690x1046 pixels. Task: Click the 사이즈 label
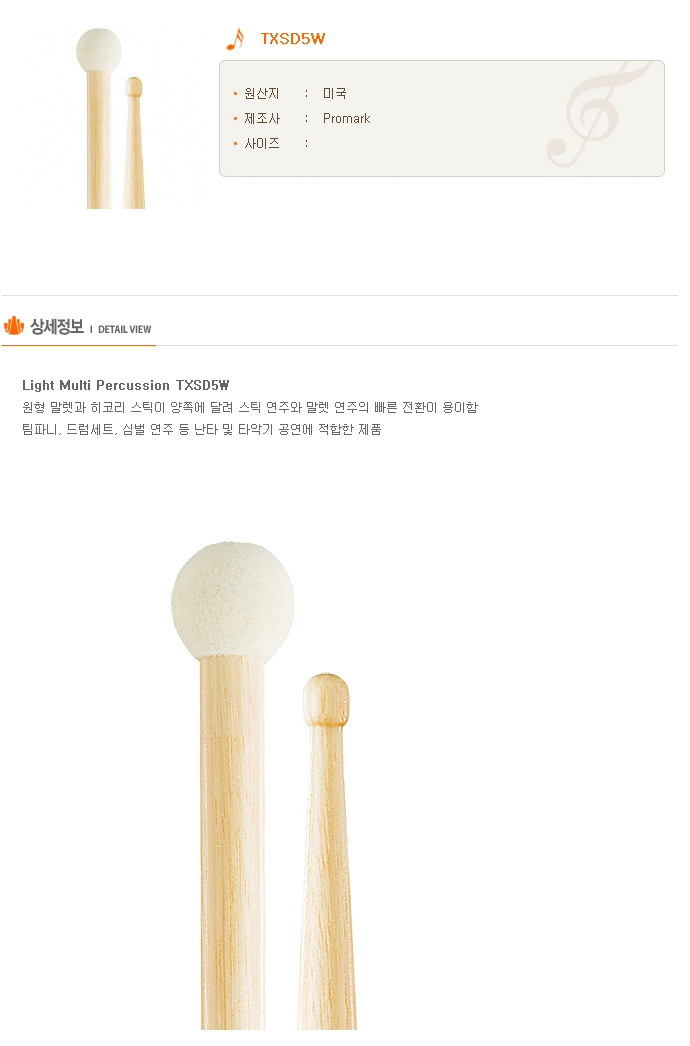262,143
